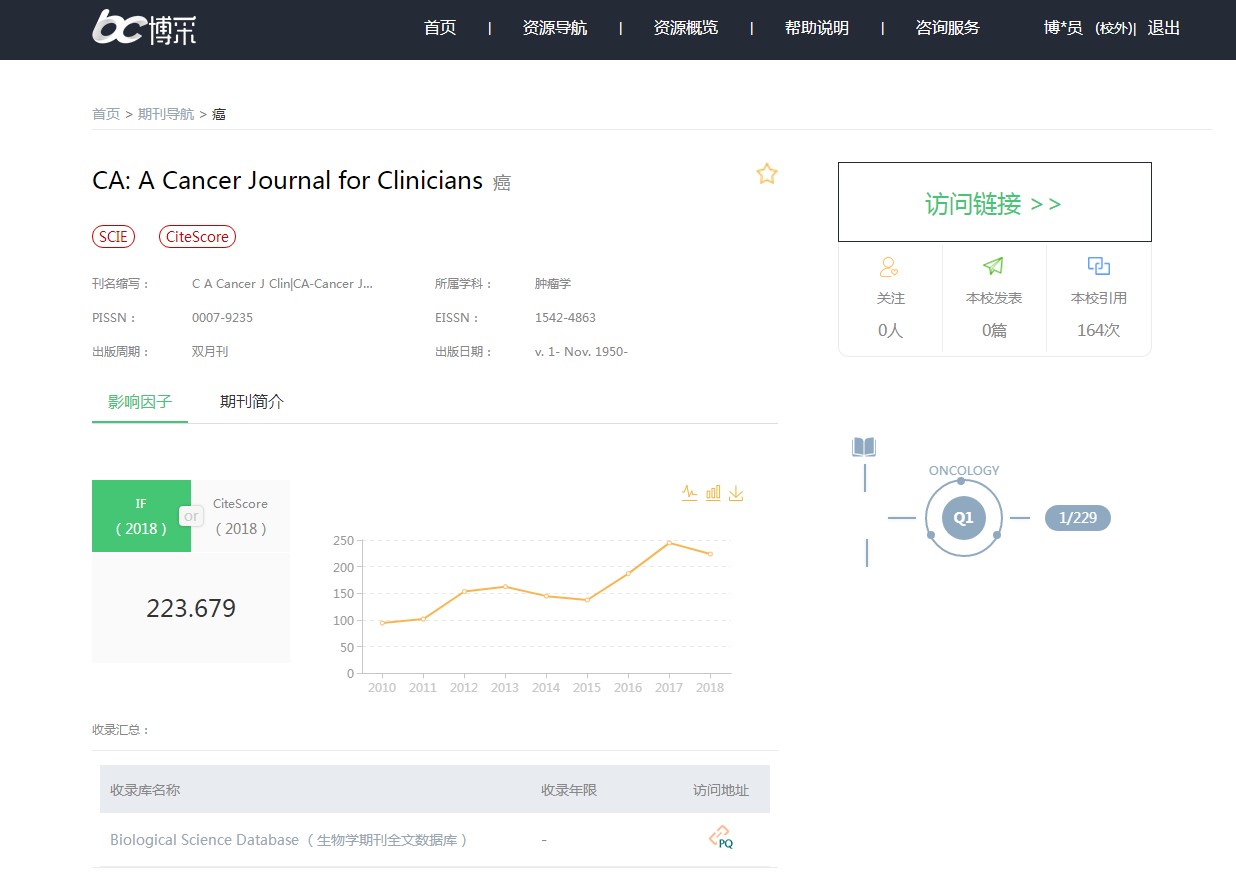The height and width of the screenshot is (880, 1236).
Task: Click the open book icon
Action: pyautogui.click(x=864, y=447)
